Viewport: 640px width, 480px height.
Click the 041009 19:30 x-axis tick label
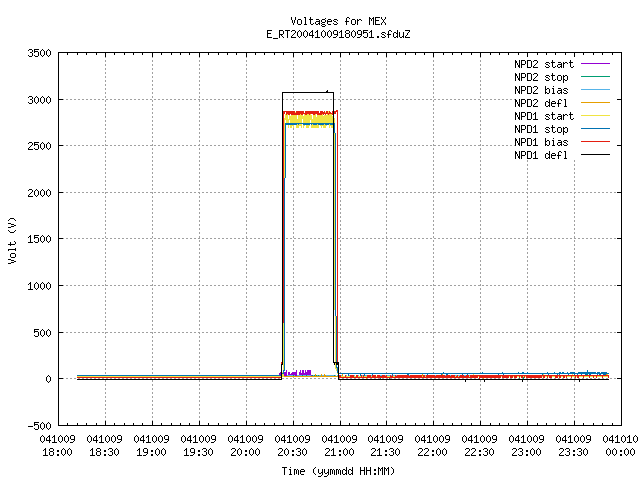coord(198,446)
